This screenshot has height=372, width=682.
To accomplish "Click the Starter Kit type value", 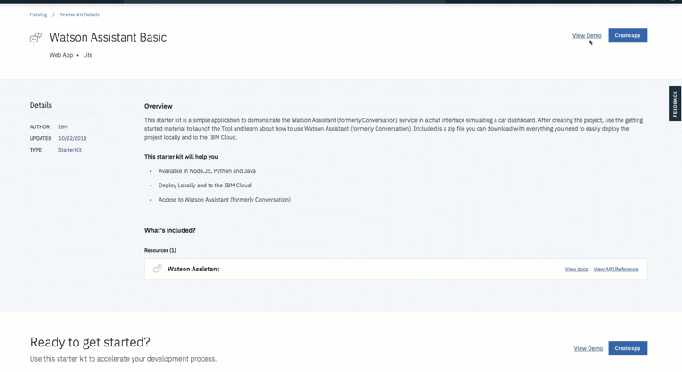I will [70, 150].
